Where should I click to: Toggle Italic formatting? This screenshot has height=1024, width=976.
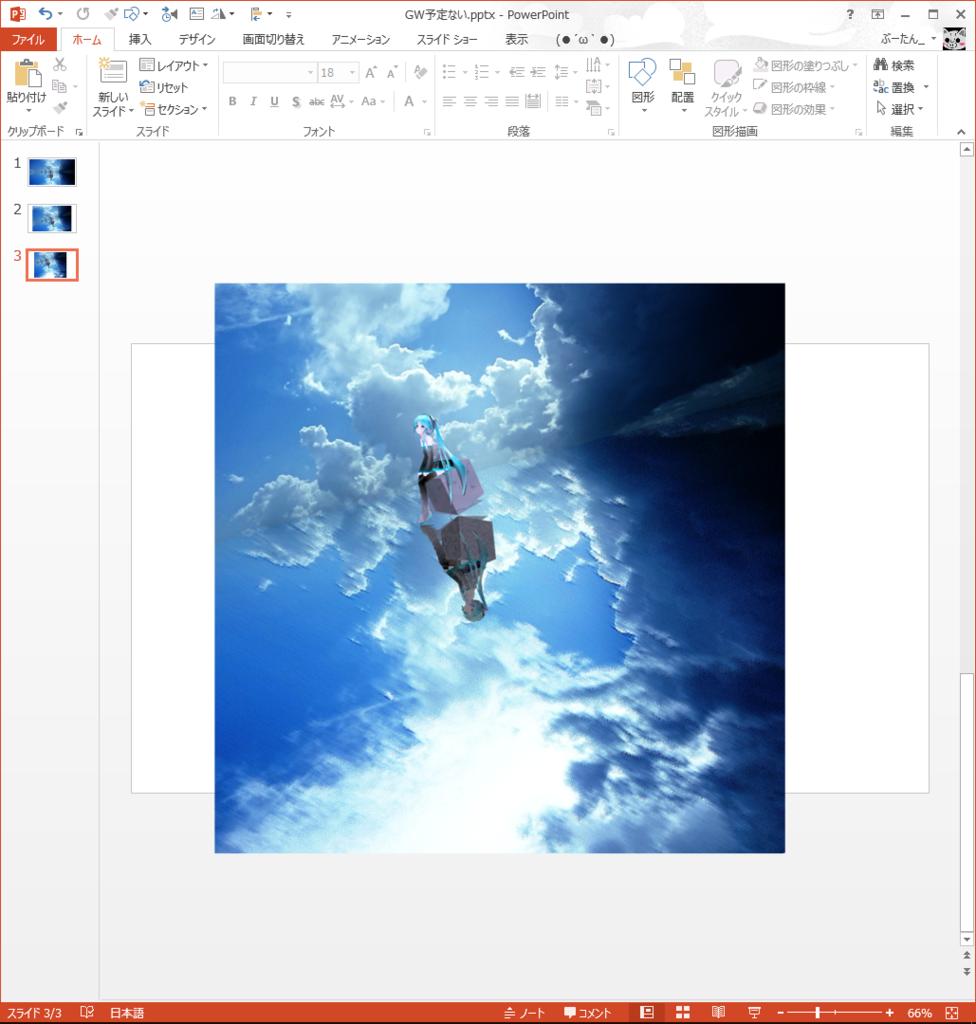pyautogui.click(x=253, y=101)
